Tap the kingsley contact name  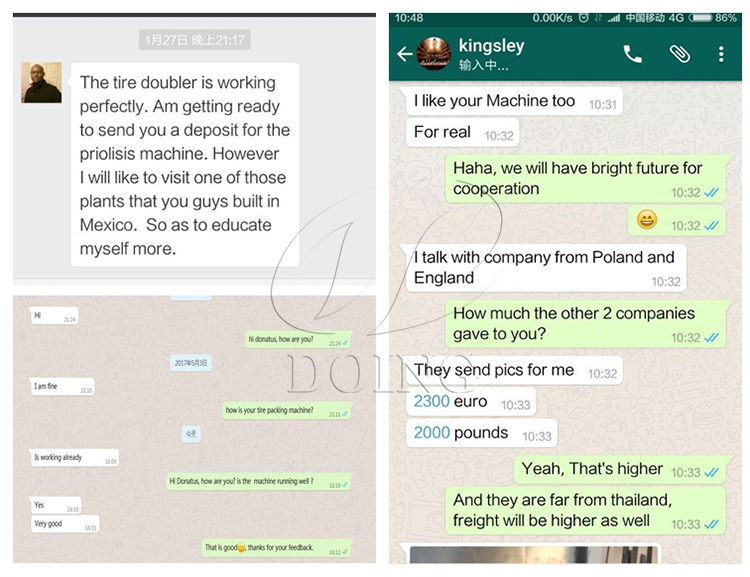491,46
